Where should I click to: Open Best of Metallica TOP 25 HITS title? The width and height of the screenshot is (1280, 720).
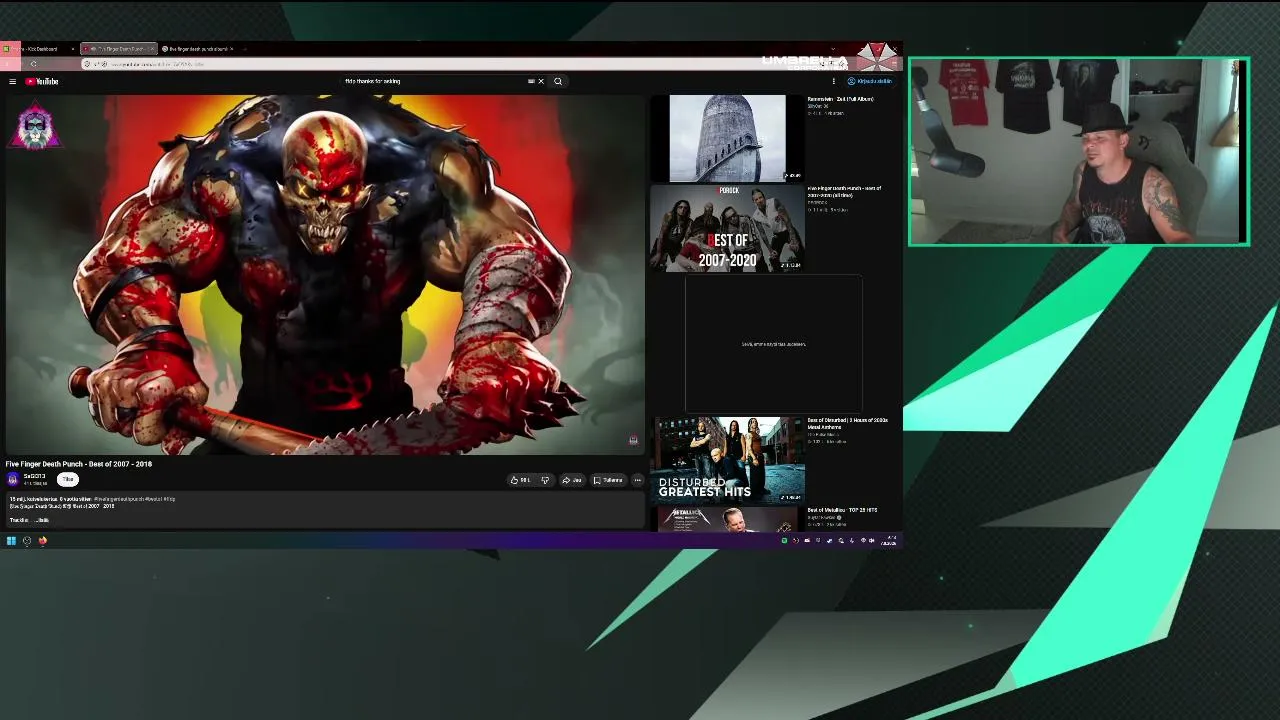click(x=842, y=510)
